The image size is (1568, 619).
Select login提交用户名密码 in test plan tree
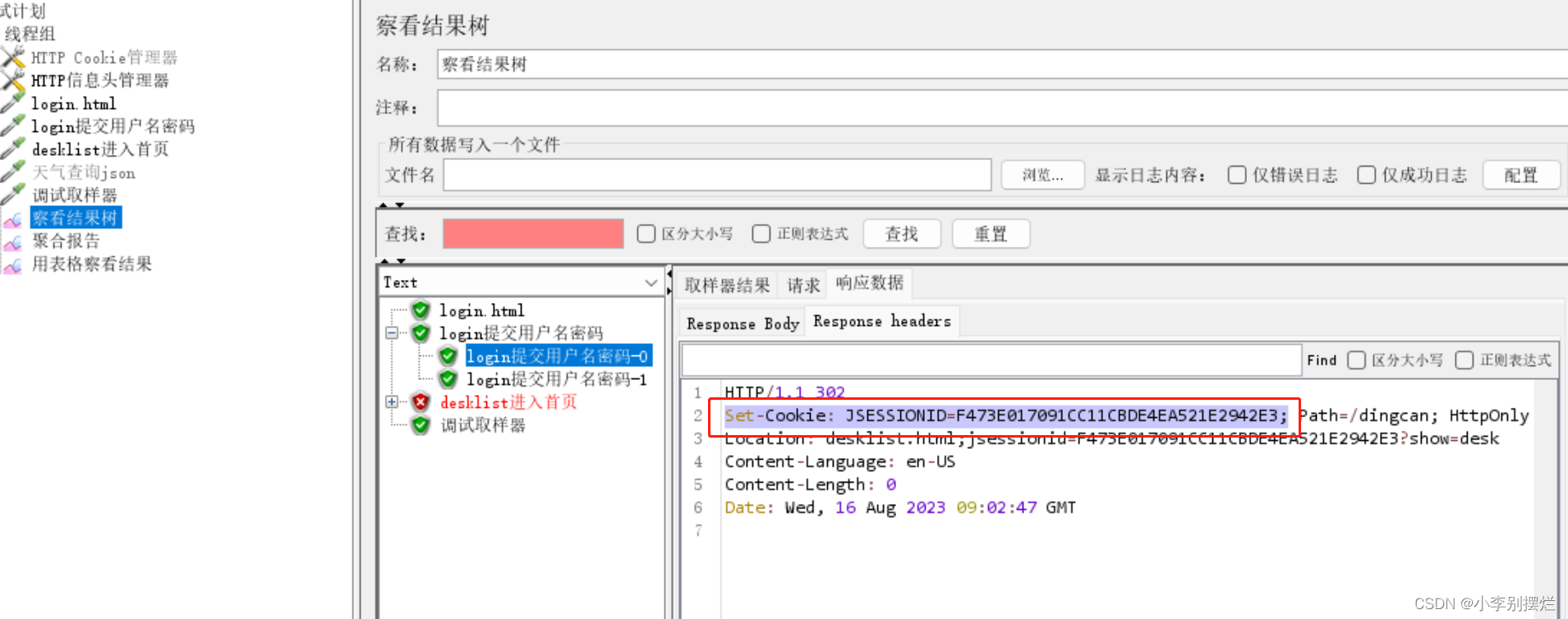(113, 126)
